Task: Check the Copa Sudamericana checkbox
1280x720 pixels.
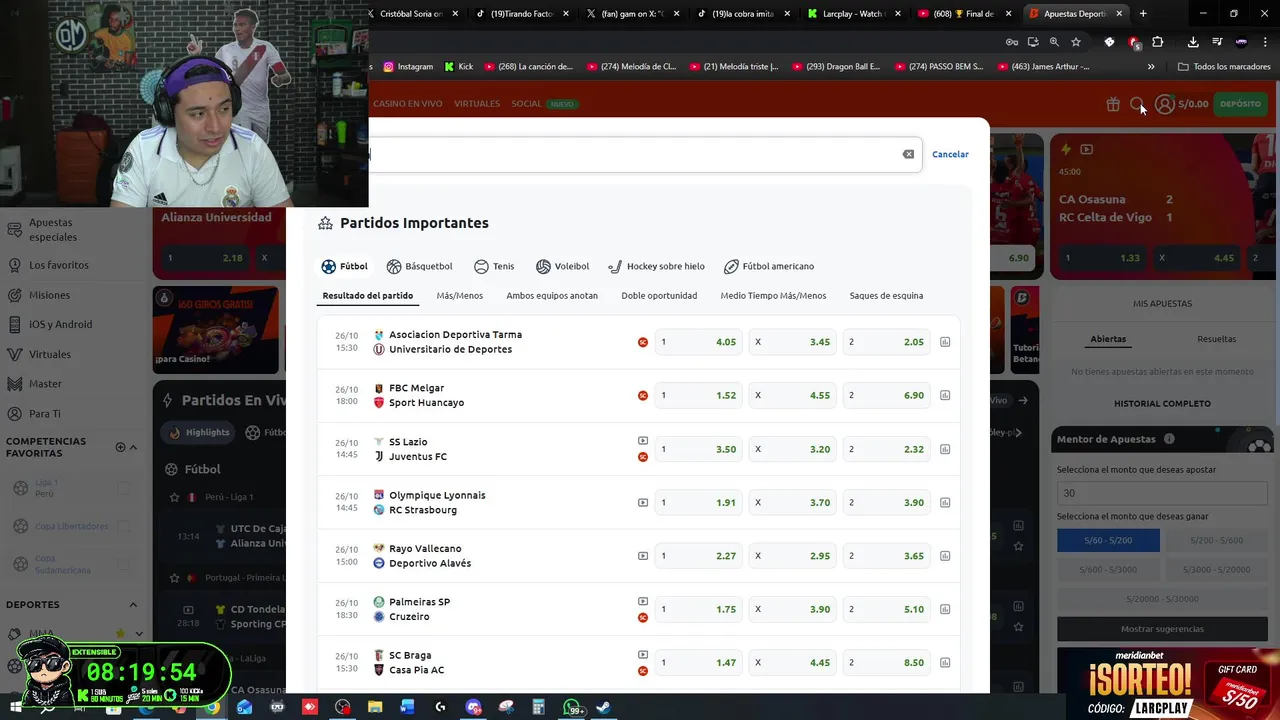Action: pos(124,564)
